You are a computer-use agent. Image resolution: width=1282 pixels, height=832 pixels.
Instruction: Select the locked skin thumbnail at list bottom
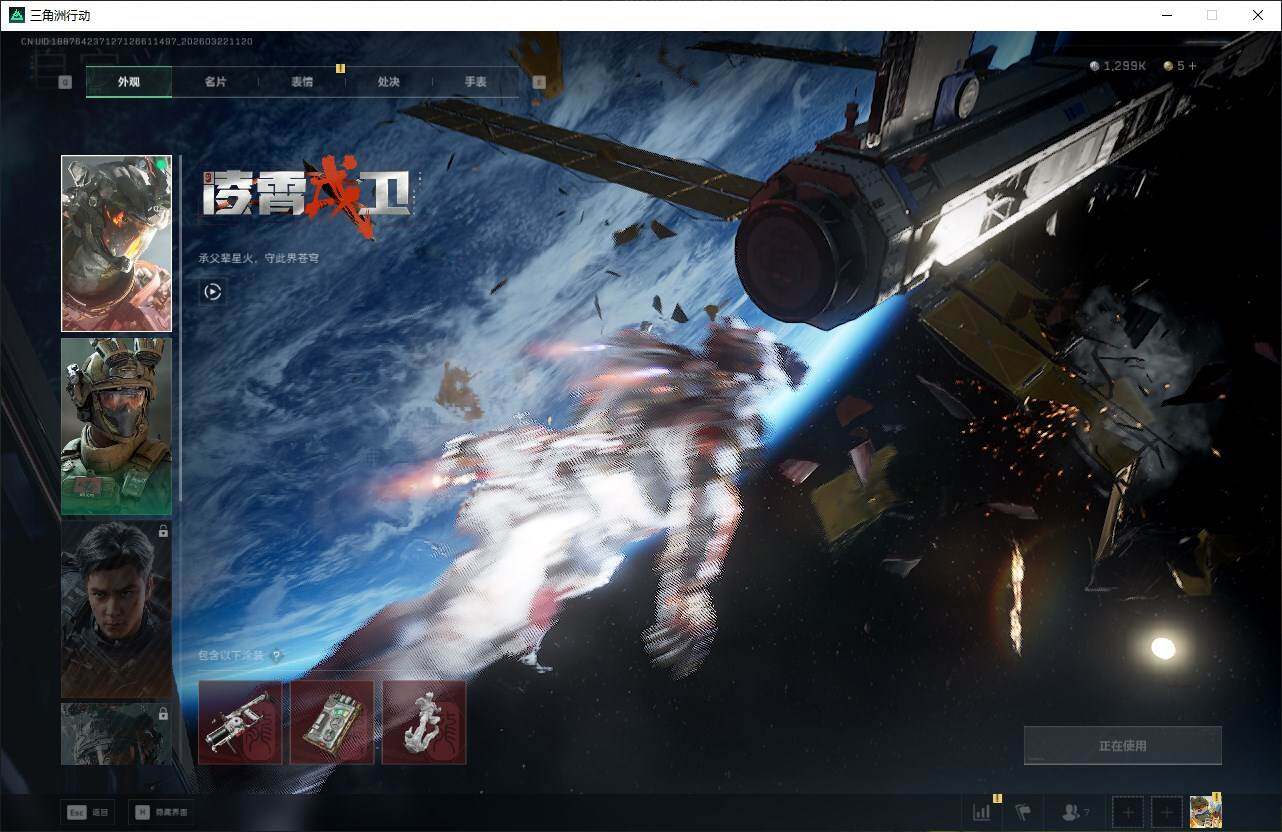[116, 734]
